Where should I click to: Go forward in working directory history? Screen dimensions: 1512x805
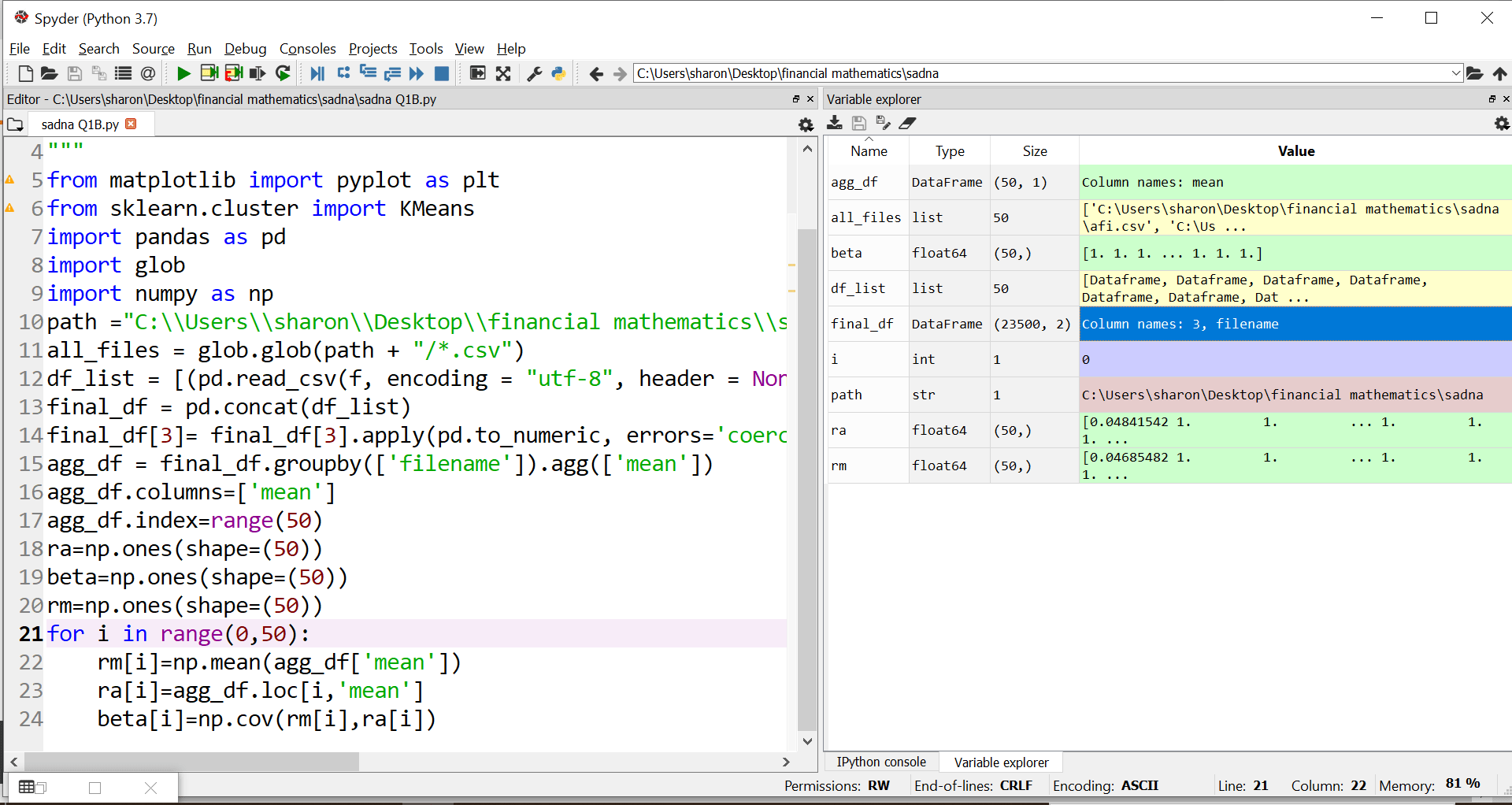click(x=620, y=73)
